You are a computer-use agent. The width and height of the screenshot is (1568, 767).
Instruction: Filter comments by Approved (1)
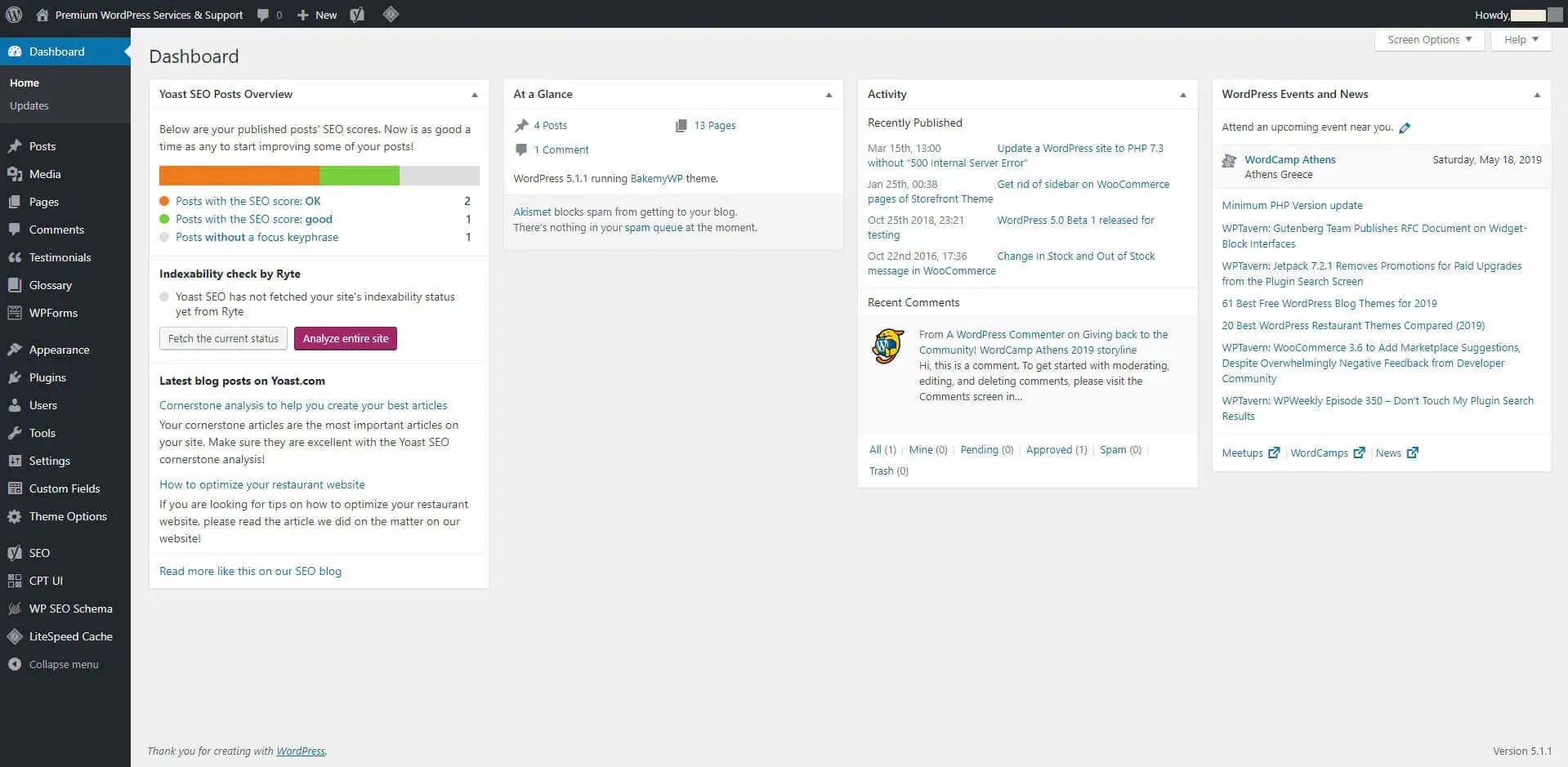point(1057,449)
